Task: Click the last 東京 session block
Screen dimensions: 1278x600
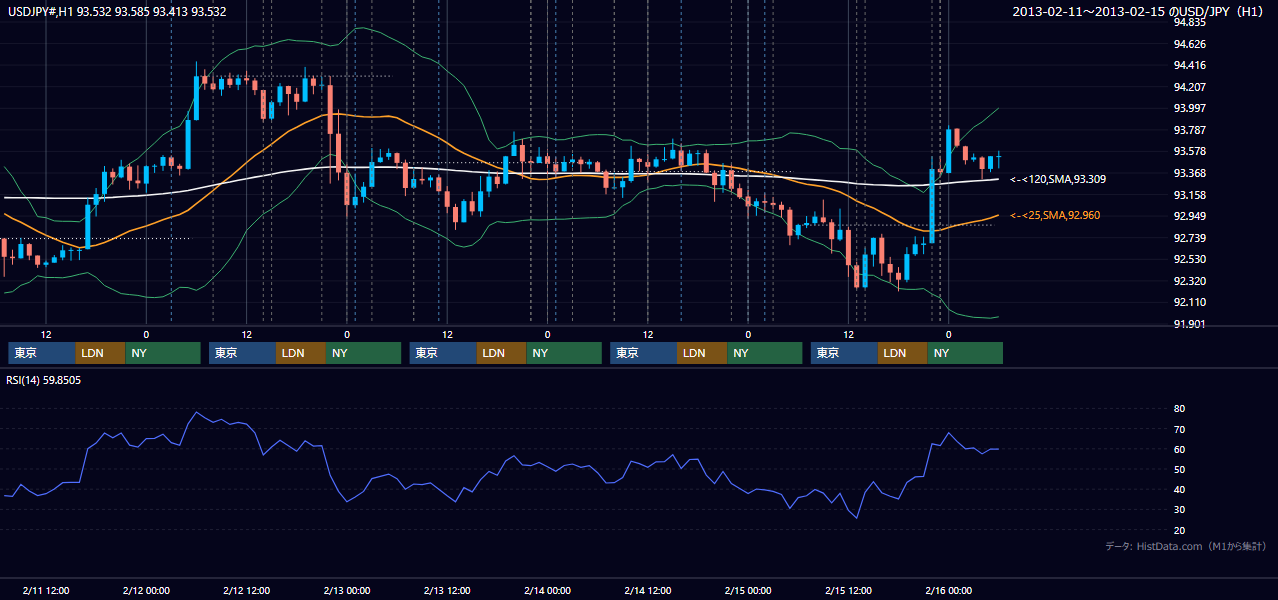Action: pos(845,353)
